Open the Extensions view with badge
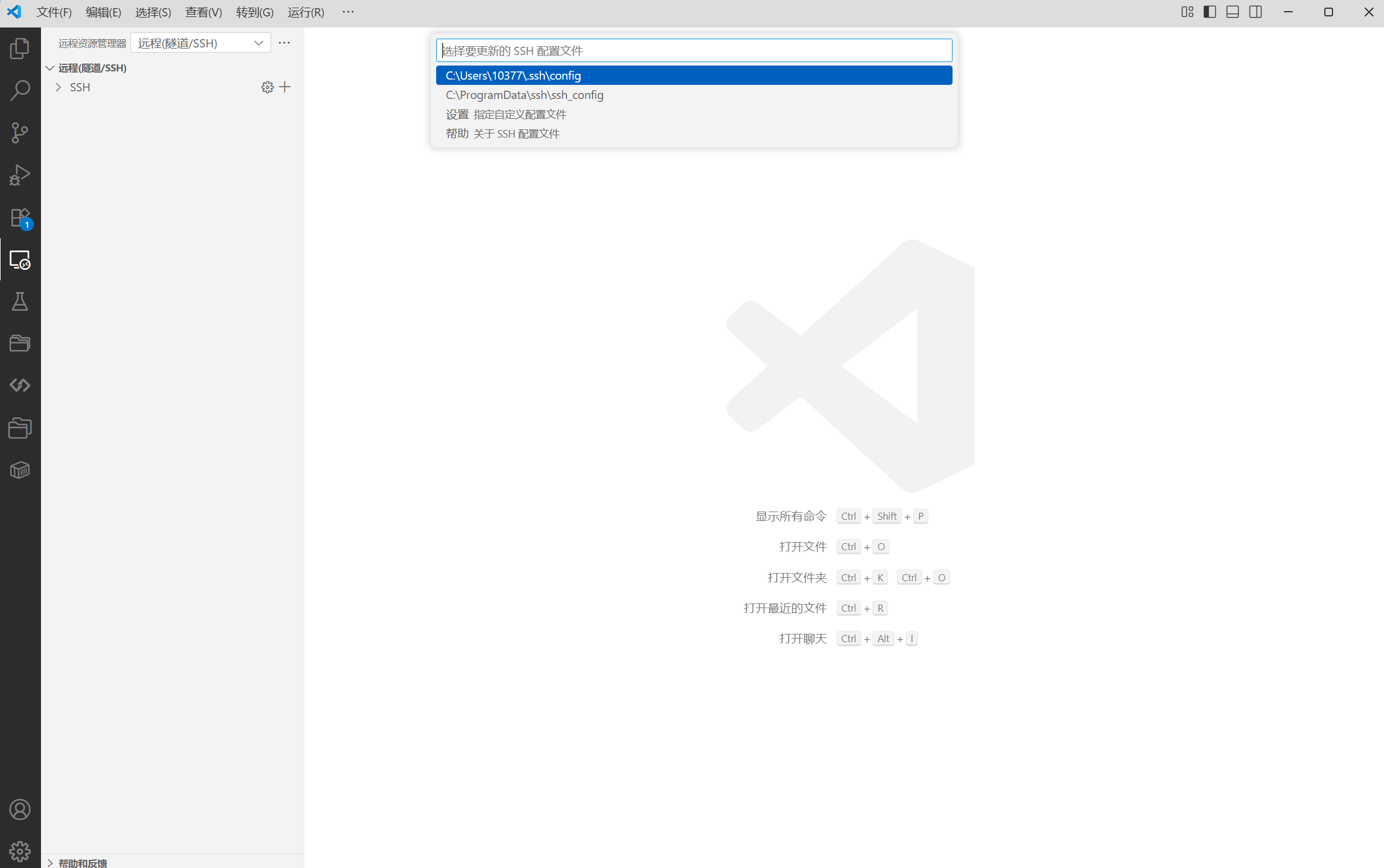The height and width of the screenshot is (868, 1384). coord(20,218)
